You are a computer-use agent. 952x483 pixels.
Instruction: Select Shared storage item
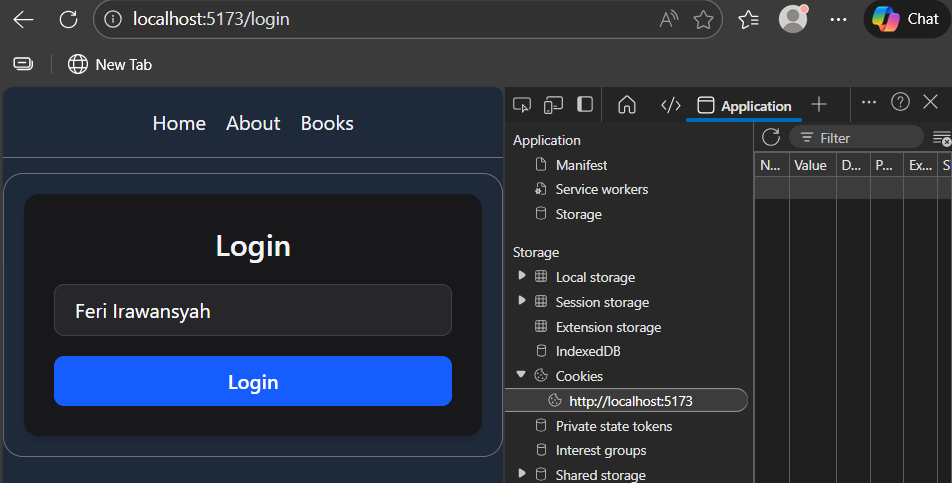point(600,475)
